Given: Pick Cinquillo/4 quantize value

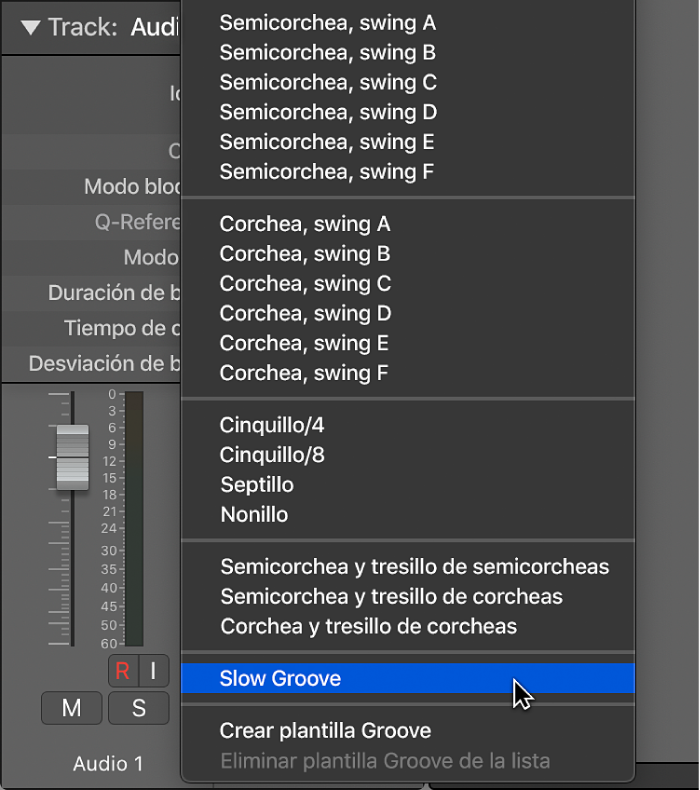Looking at the screenshot, I should (272, 425).
